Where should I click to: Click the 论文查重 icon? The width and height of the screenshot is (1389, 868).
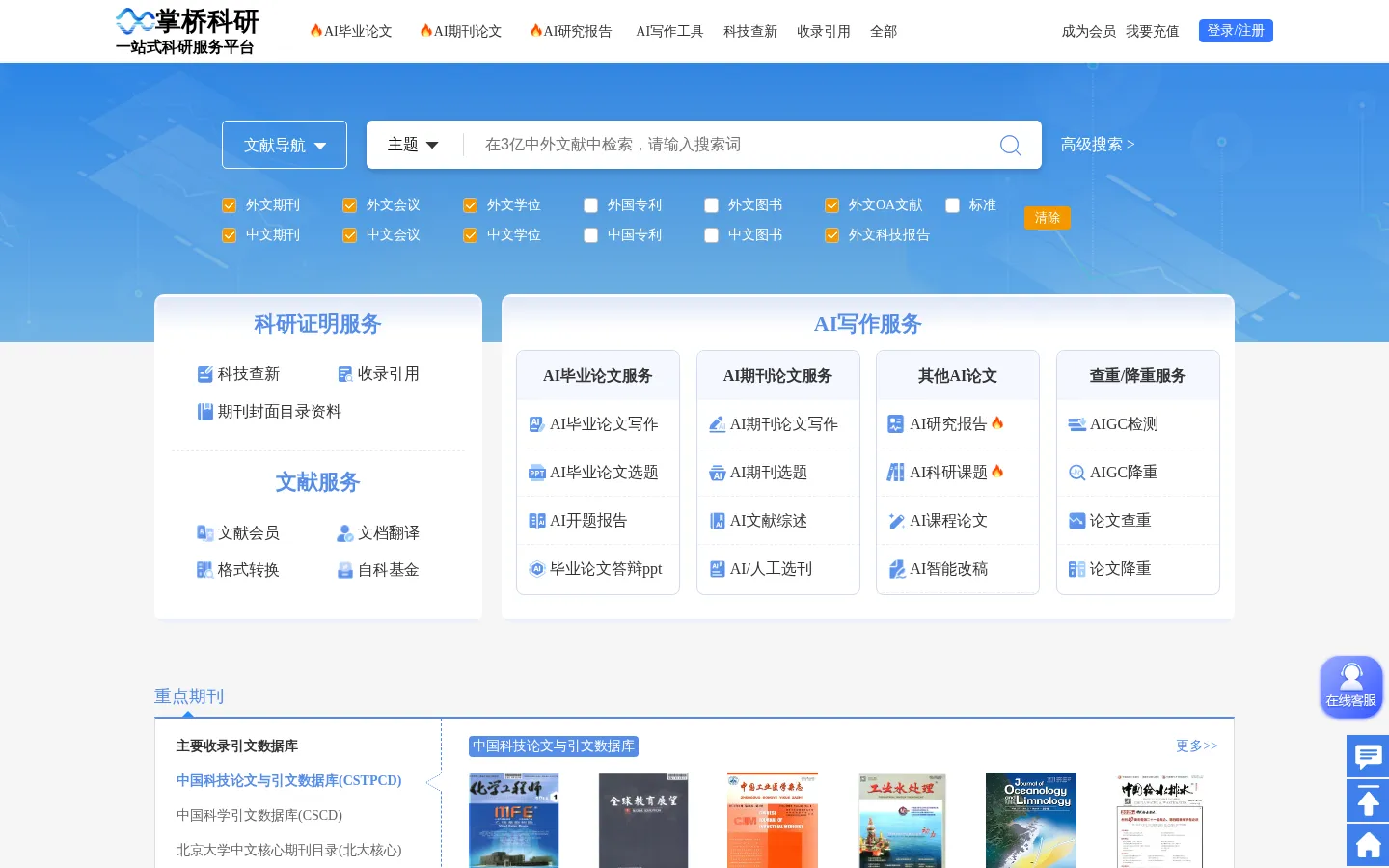coord(1076,521)
